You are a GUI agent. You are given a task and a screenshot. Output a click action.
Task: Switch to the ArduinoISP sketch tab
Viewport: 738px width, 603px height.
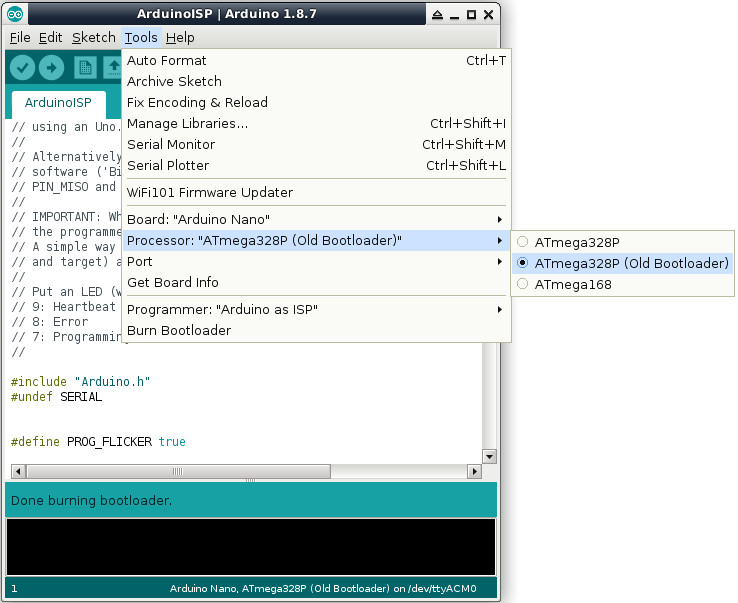click(x=58, y=103)
